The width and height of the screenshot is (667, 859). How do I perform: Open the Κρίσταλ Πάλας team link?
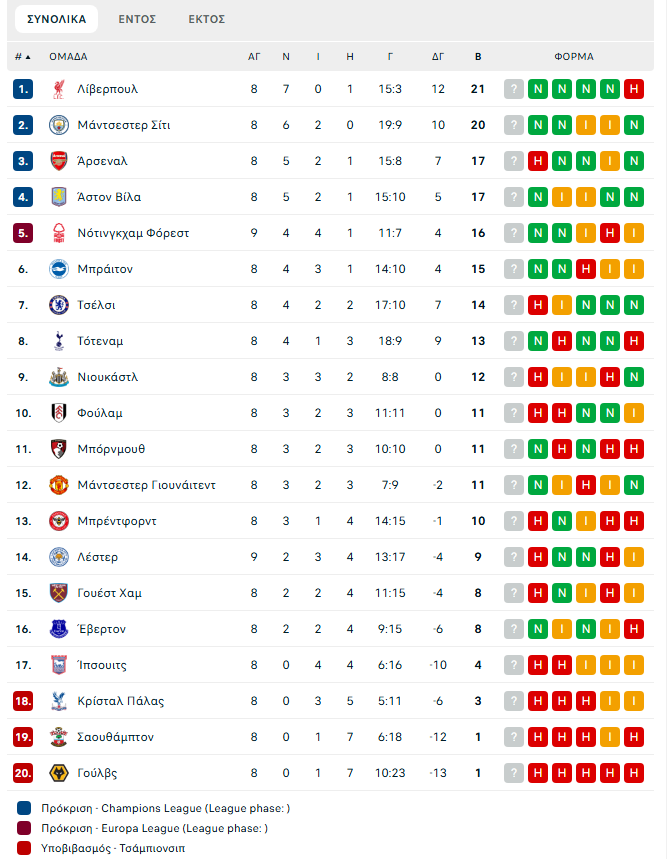click(x=120, y=701)
